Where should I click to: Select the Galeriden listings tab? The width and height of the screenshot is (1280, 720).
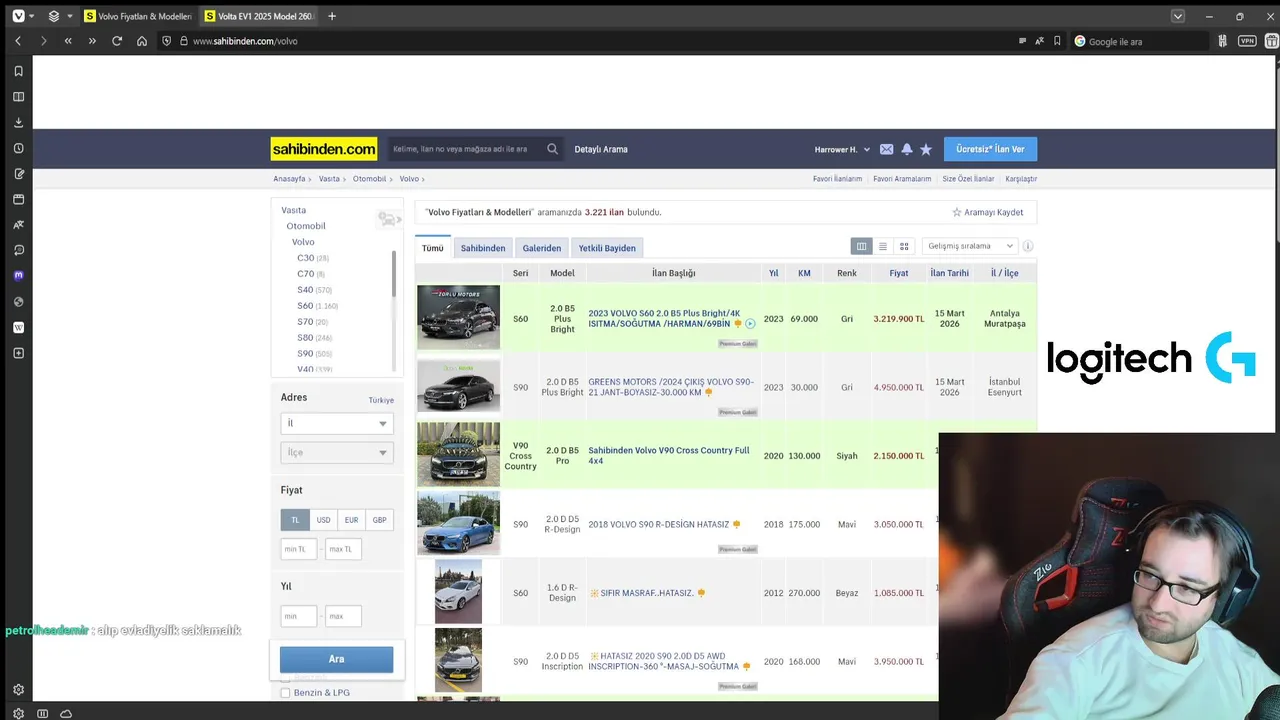tap(542, 248)
